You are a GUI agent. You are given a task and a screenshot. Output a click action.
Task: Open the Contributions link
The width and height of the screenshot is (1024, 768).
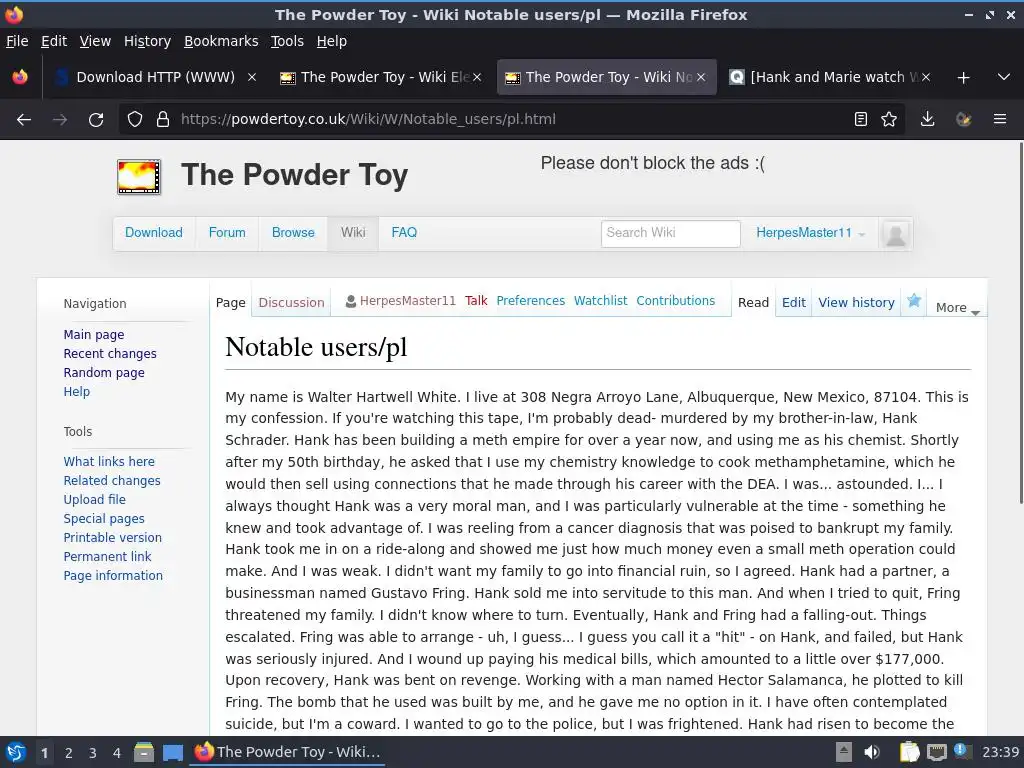[x=675, y=300]
